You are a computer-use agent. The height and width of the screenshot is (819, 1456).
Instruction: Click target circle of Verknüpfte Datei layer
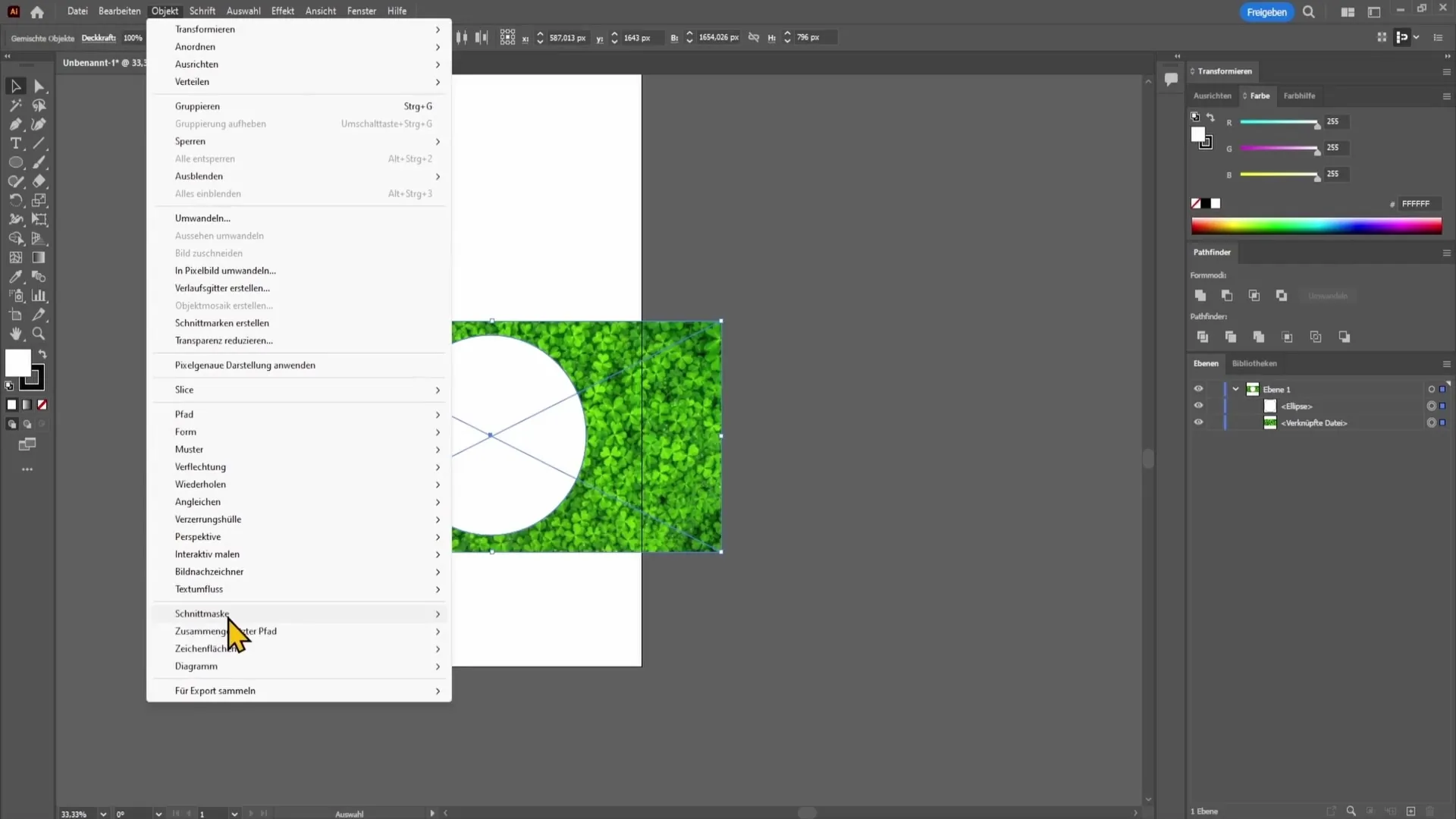pos(1431,423)
